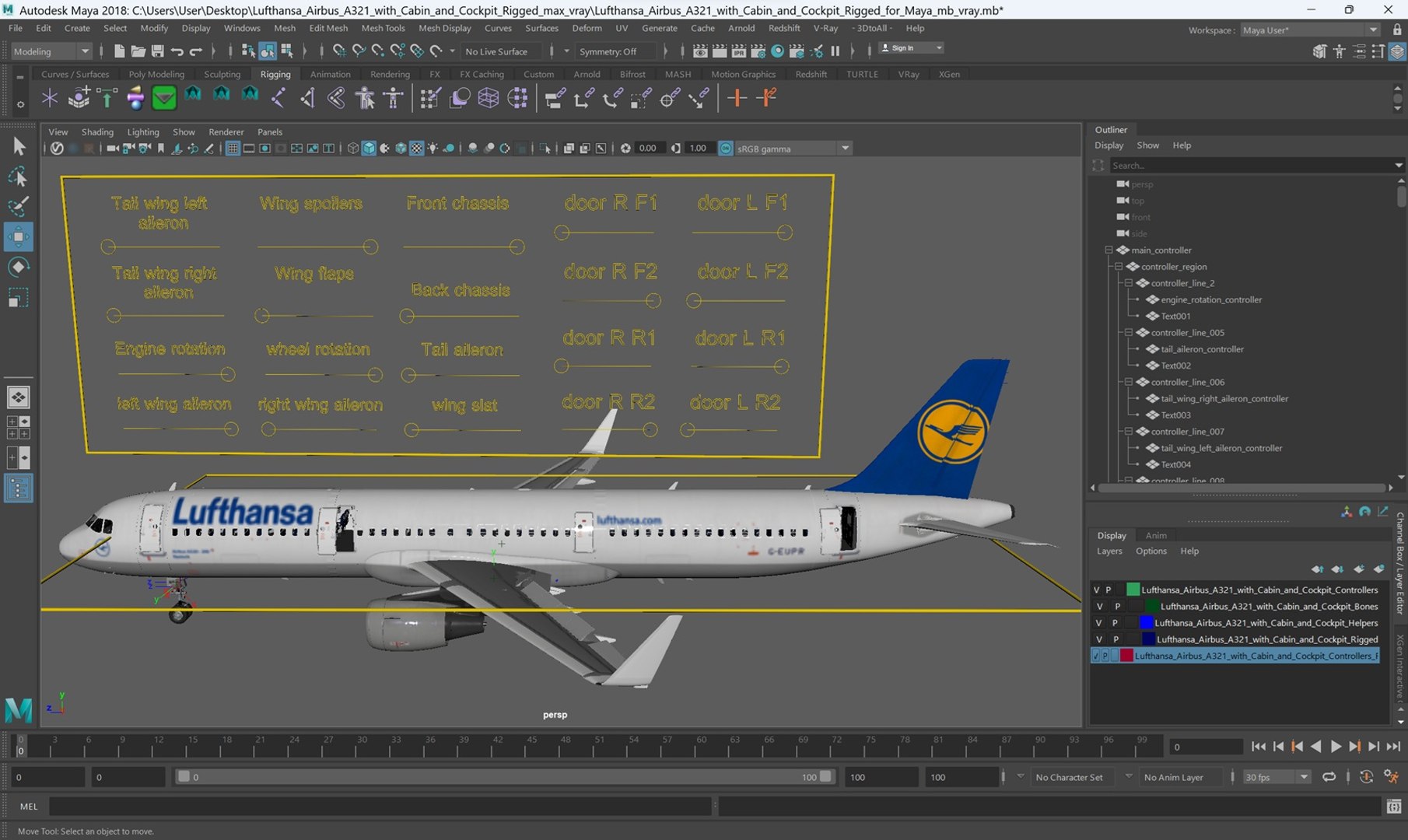Click the lock icon beside Workspace
Screen dimensions: 1408x840
coord(1397,30)
